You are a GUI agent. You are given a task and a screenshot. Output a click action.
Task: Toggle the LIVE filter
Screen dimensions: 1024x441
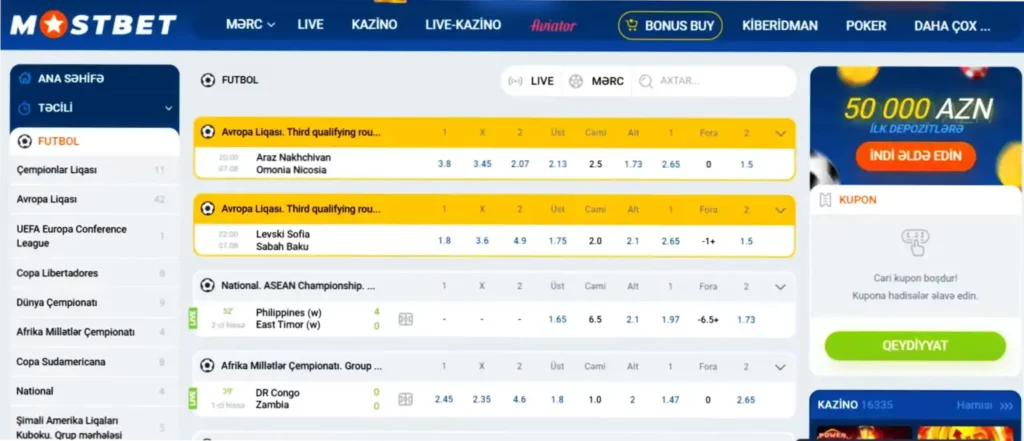pos(531,81)
